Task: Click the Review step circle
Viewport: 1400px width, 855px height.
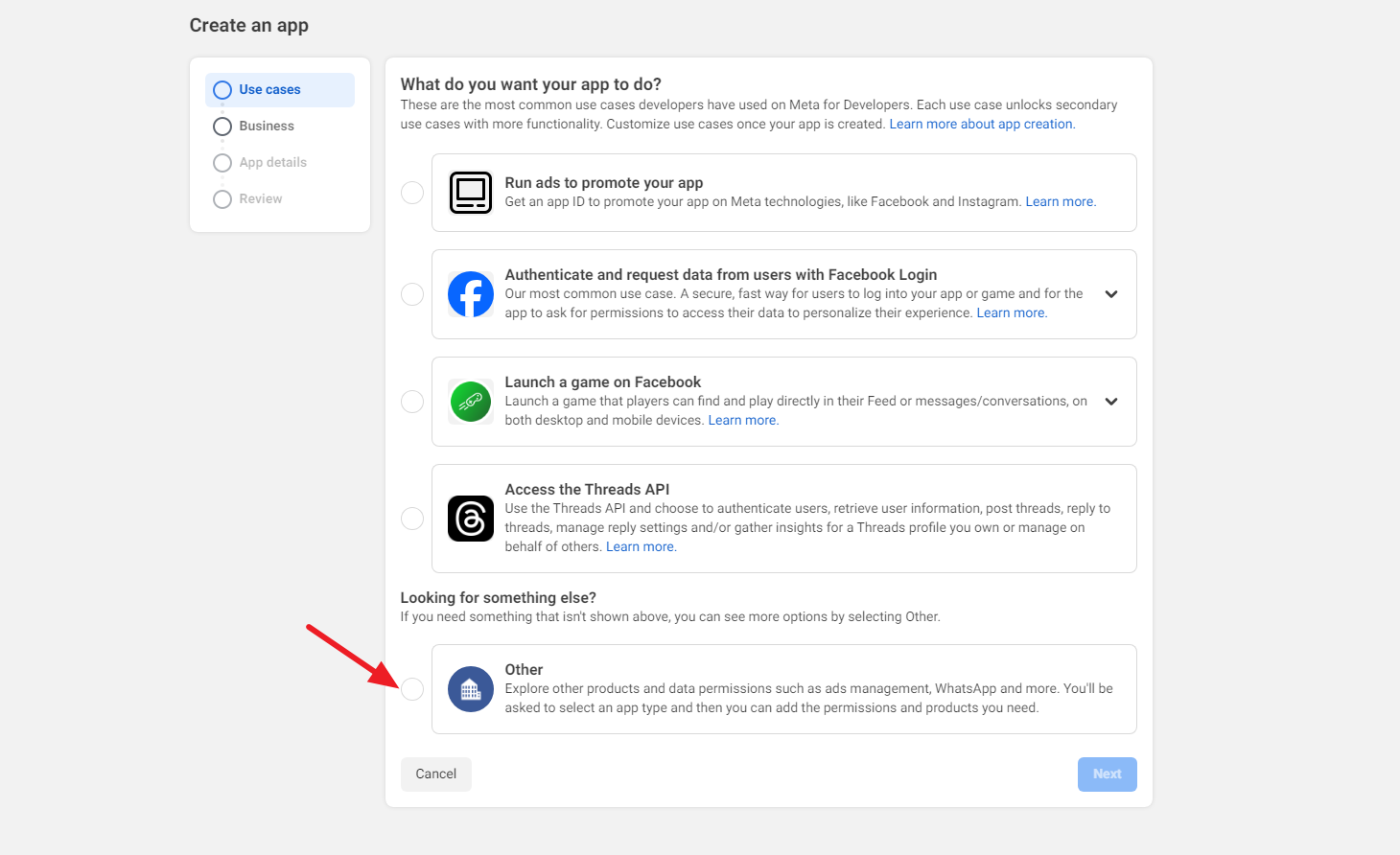Action: pyautogui.click(x=222, y=198)
